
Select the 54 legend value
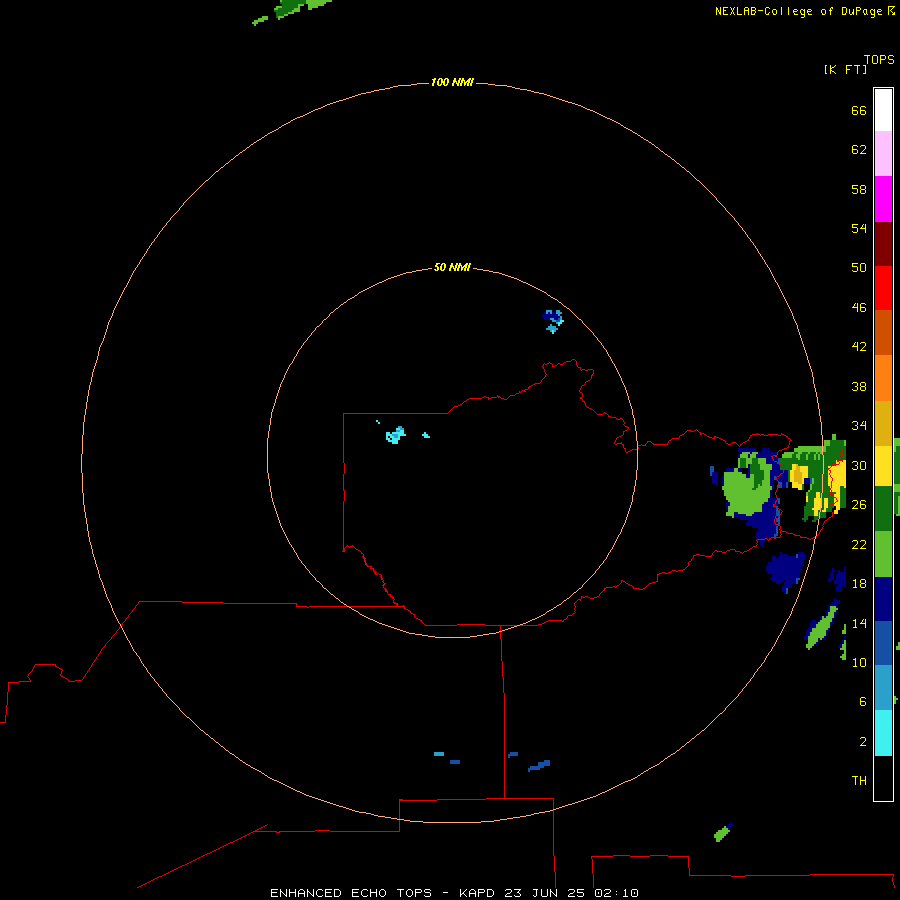pyautogui.click(x=859, y=228)
